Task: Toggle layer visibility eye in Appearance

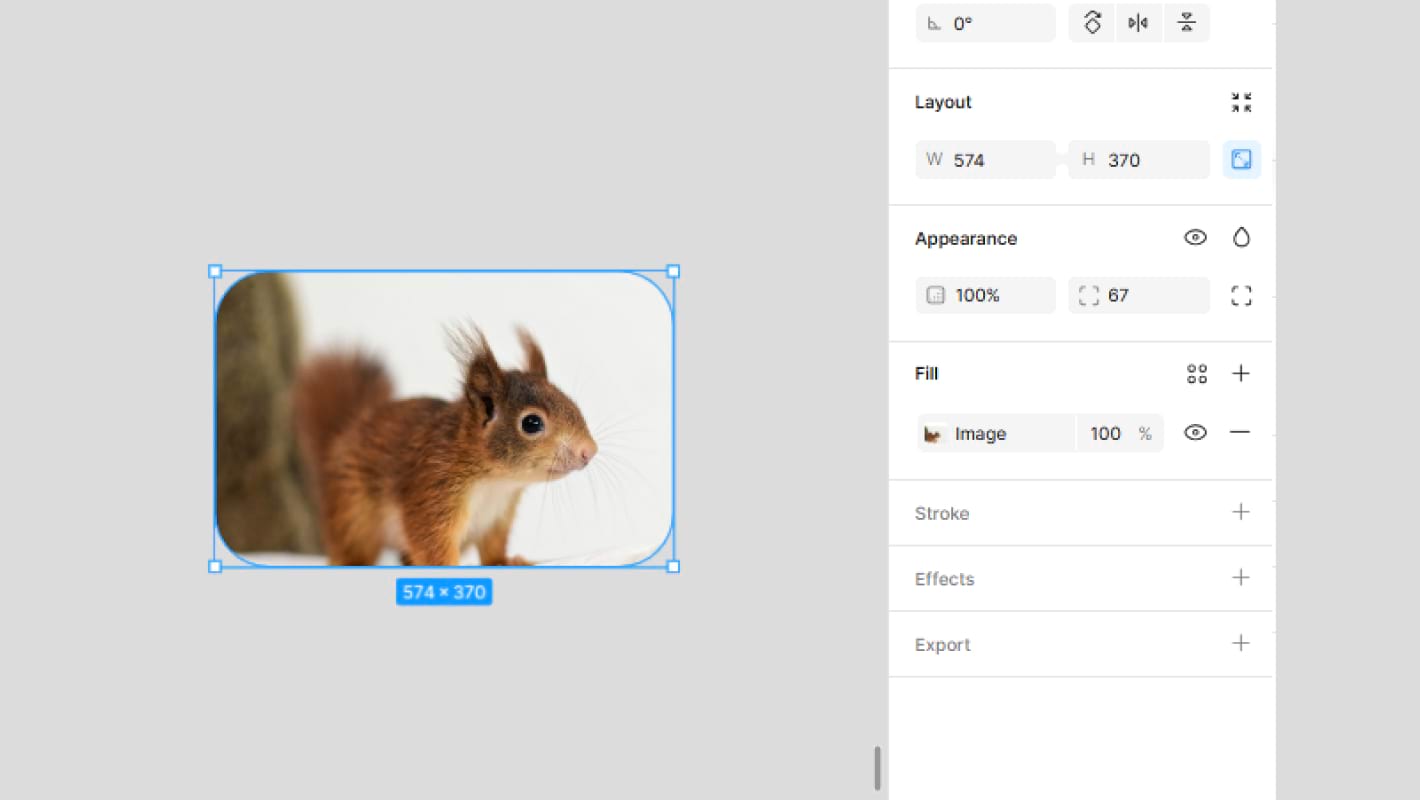Action: click(1195, 237)
